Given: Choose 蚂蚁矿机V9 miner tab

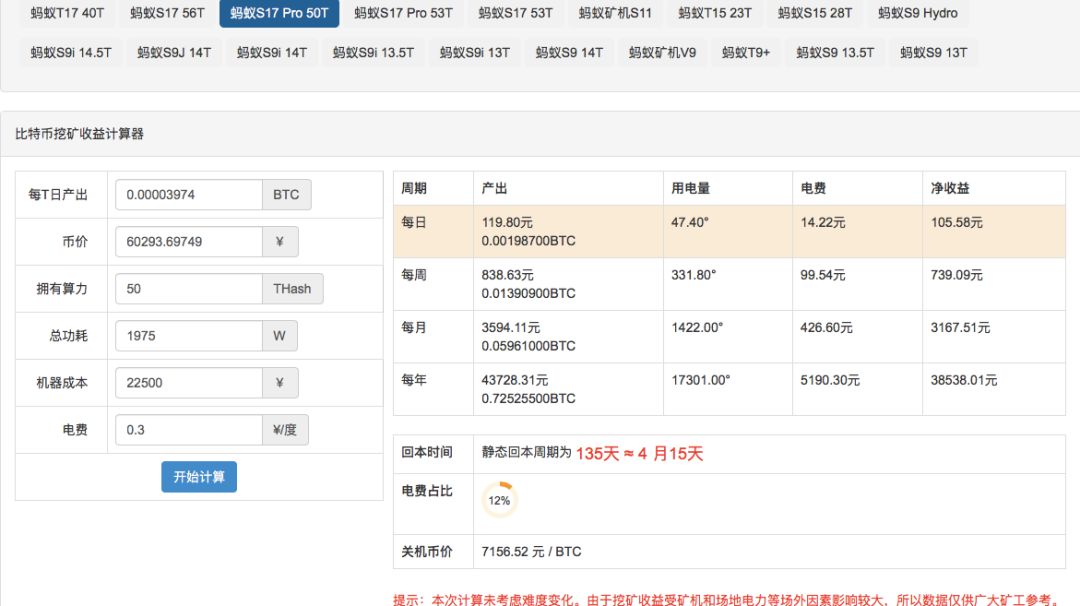Looking at the screenshot, I should 663,52.
